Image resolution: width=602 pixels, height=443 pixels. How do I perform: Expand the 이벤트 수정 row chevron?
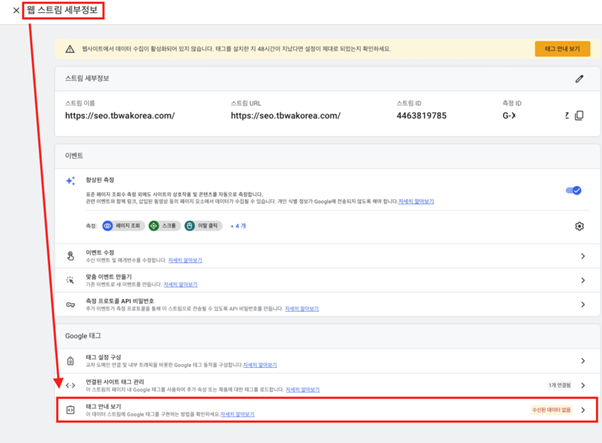583,256
